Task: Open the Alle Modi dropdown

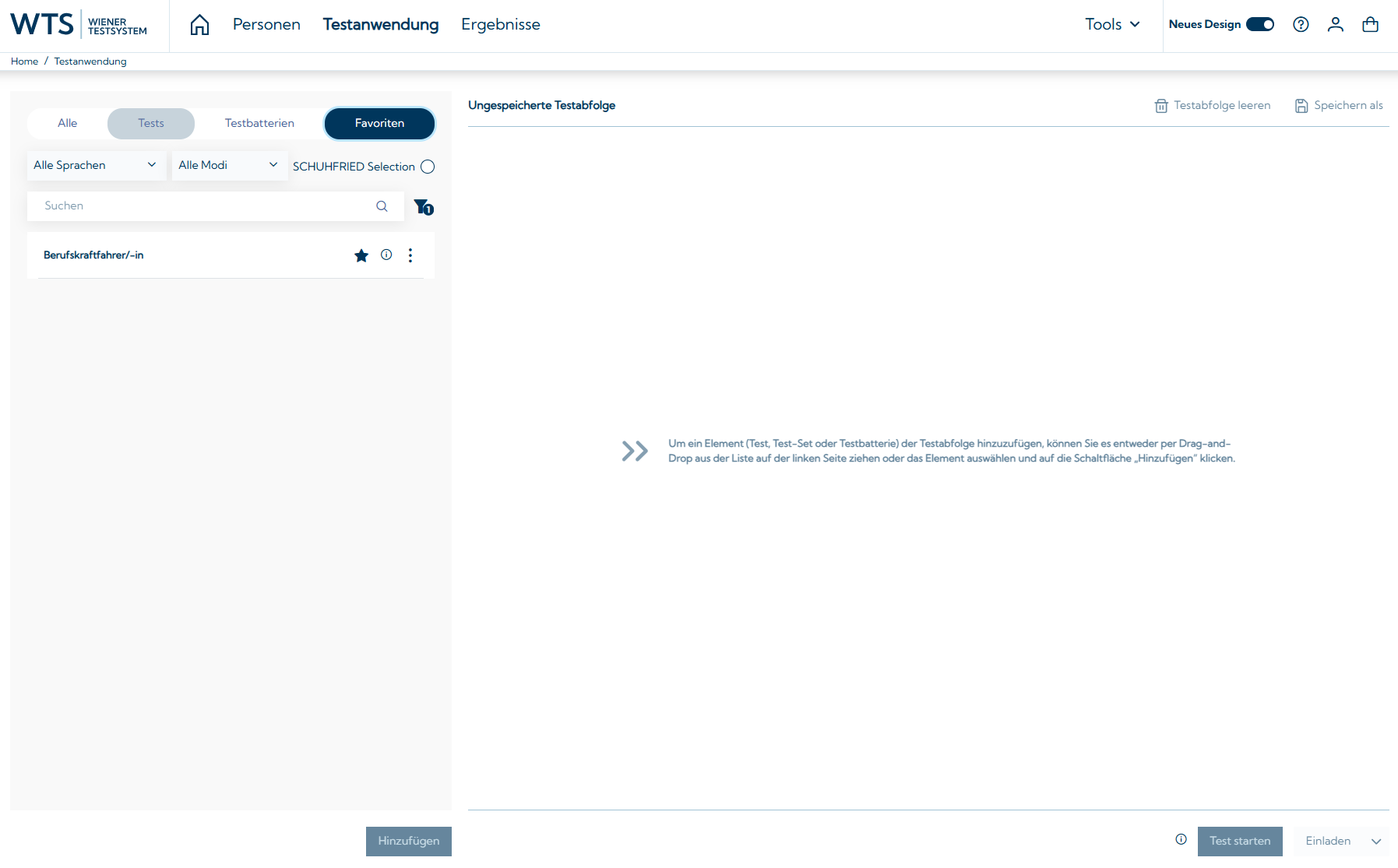Action: [x=229, y=165]
